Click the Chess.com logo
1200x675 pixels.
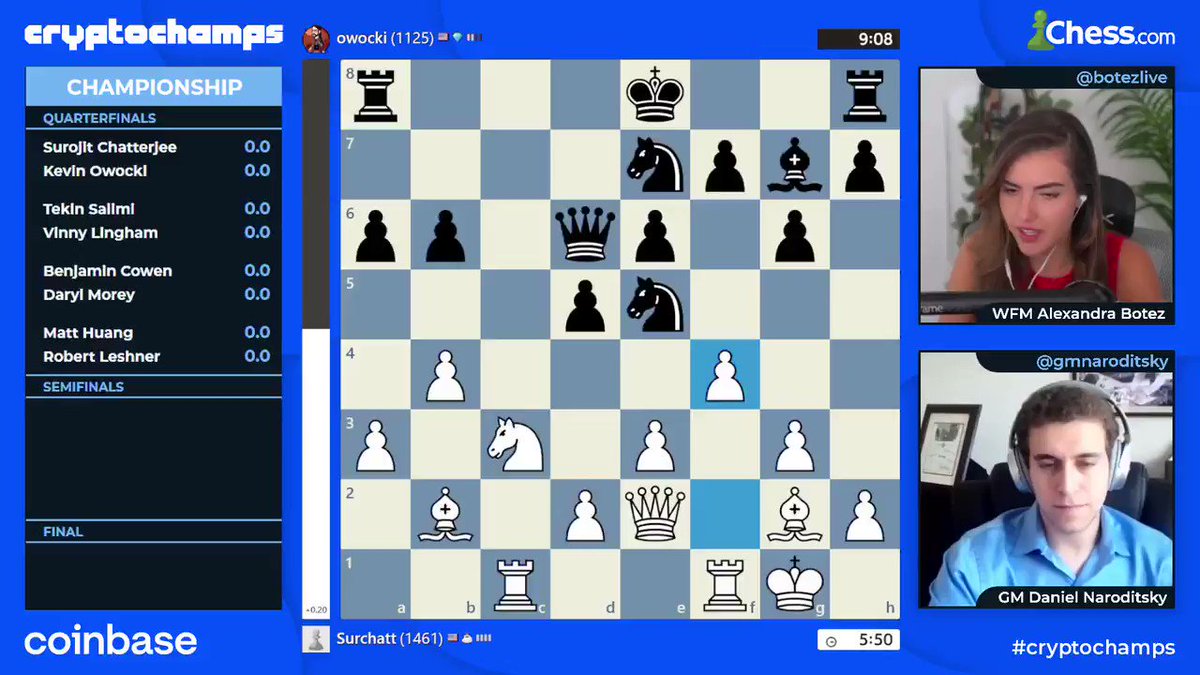pyautogui.click(x=1101, y=32)
